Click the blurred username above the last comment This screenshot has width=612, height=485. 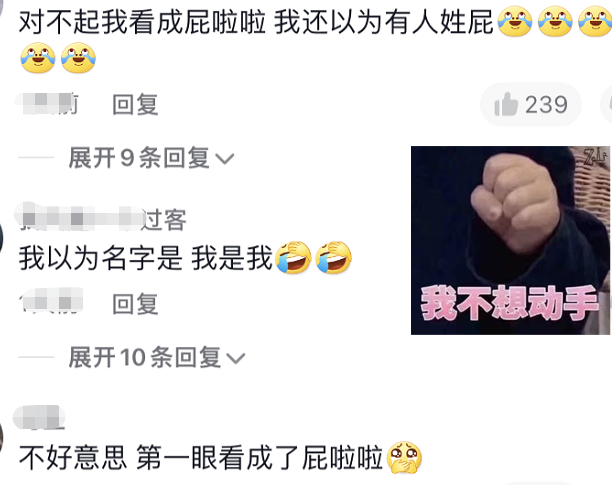click(39, 417)
